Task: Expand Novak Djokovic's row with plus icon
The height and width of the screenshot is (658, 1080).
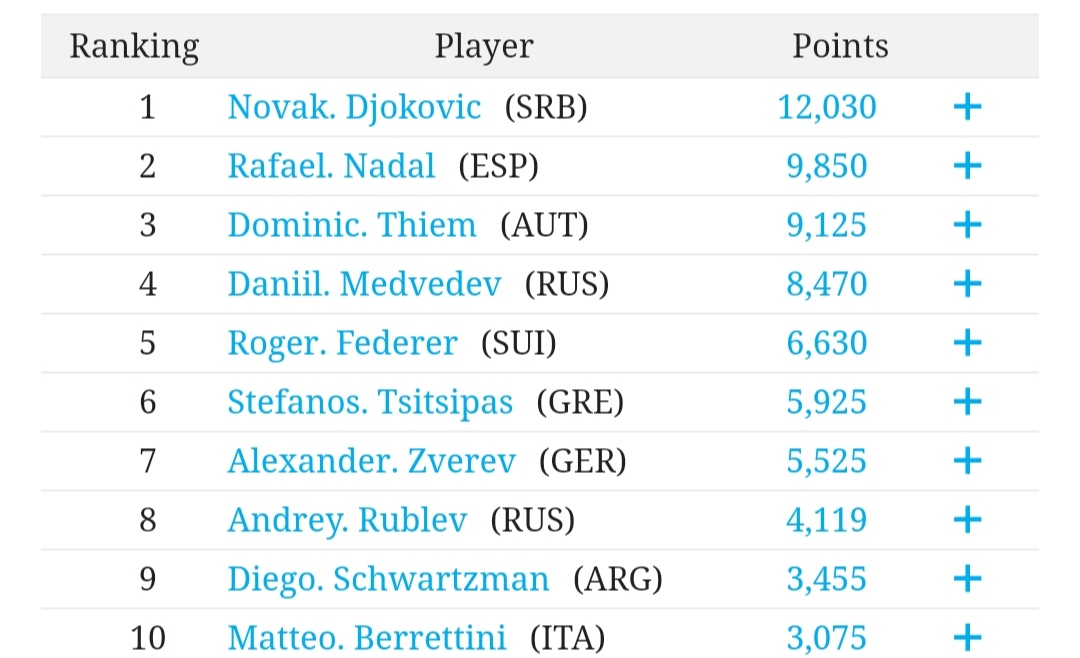Action: (966, 107)
